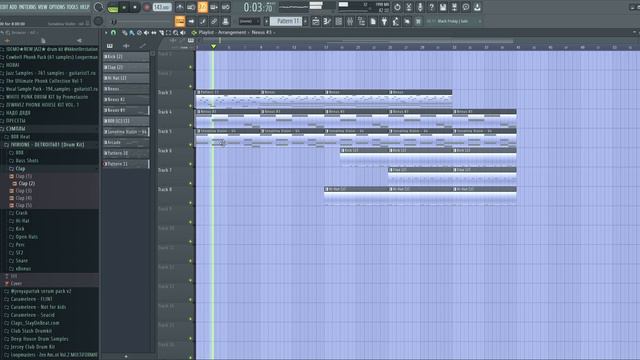Open the tempo tapper icon

396,22
